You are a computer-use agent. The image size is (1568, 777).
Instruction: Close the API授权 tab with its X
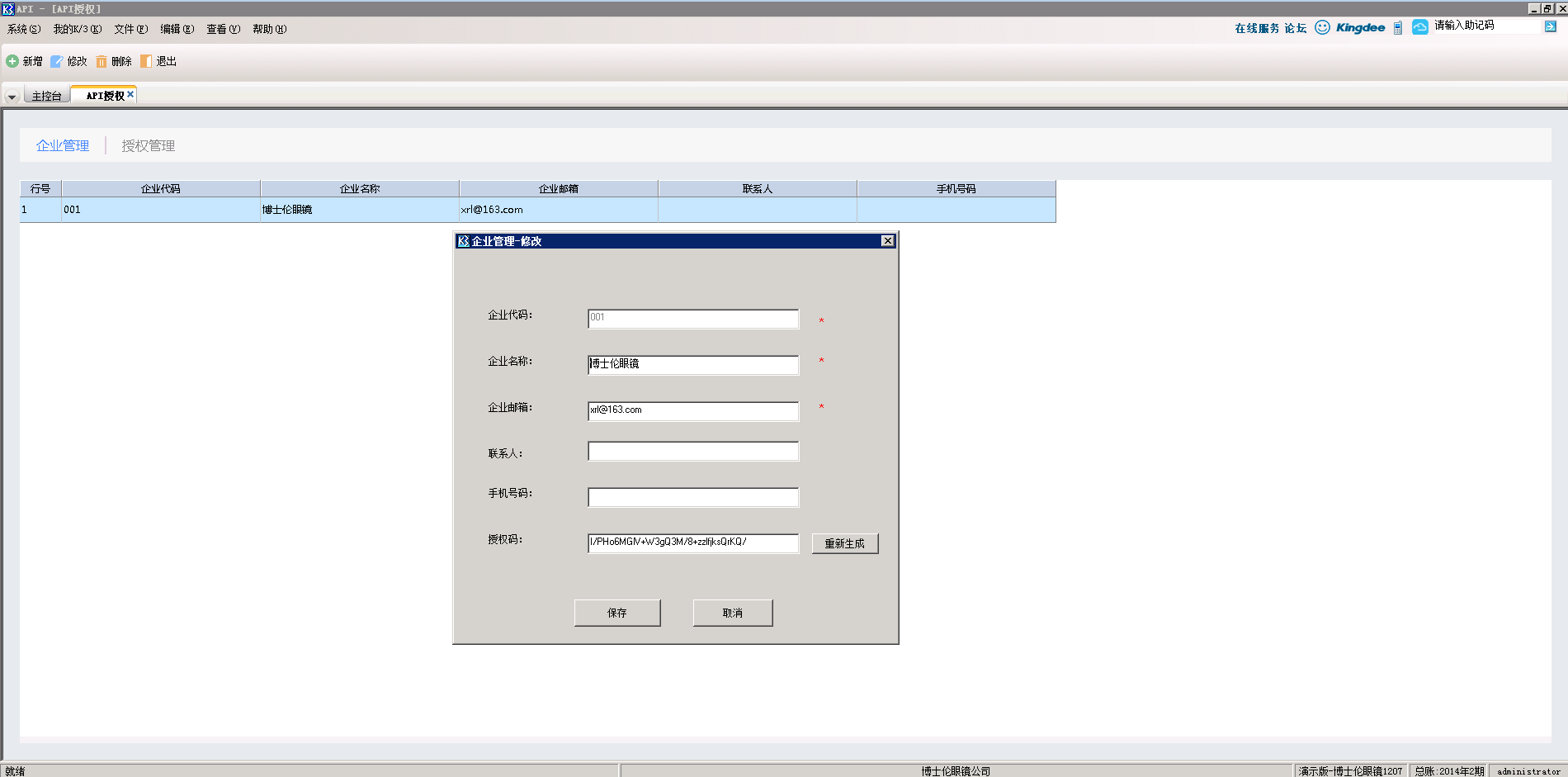[130, 94]
